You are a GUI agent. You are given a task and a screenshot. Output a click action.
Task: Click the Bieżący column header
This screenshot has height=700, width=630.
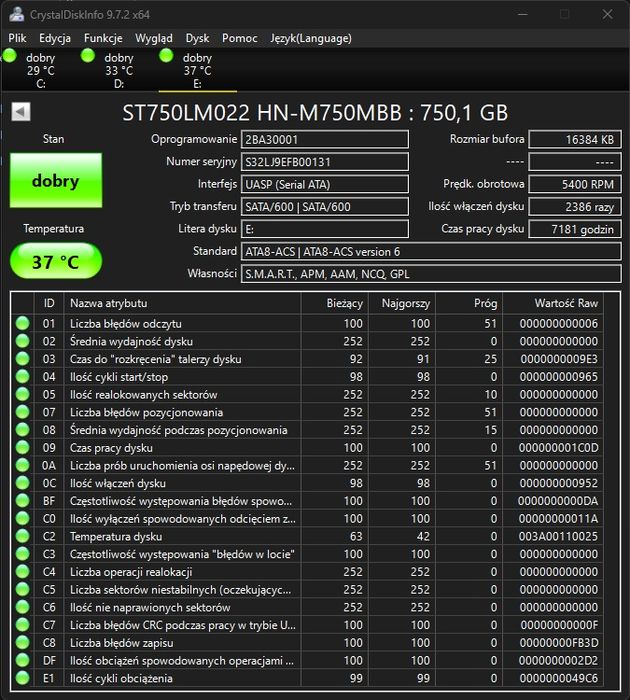(335, 303)
